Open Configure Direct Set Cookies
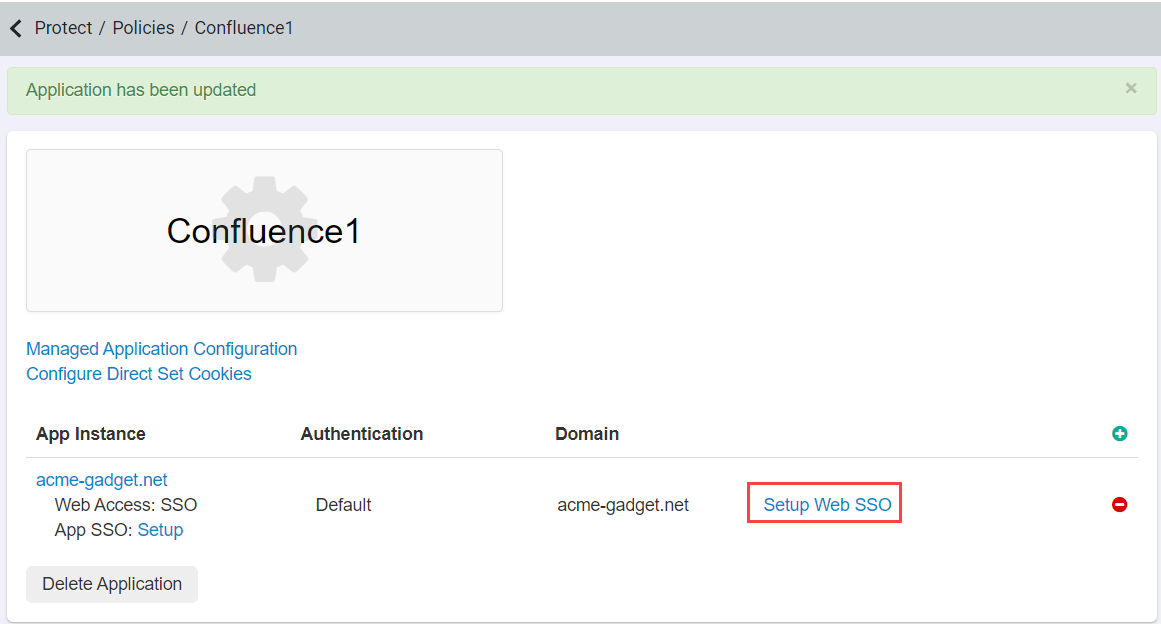 pyautogui.click(x=139, y=373)
